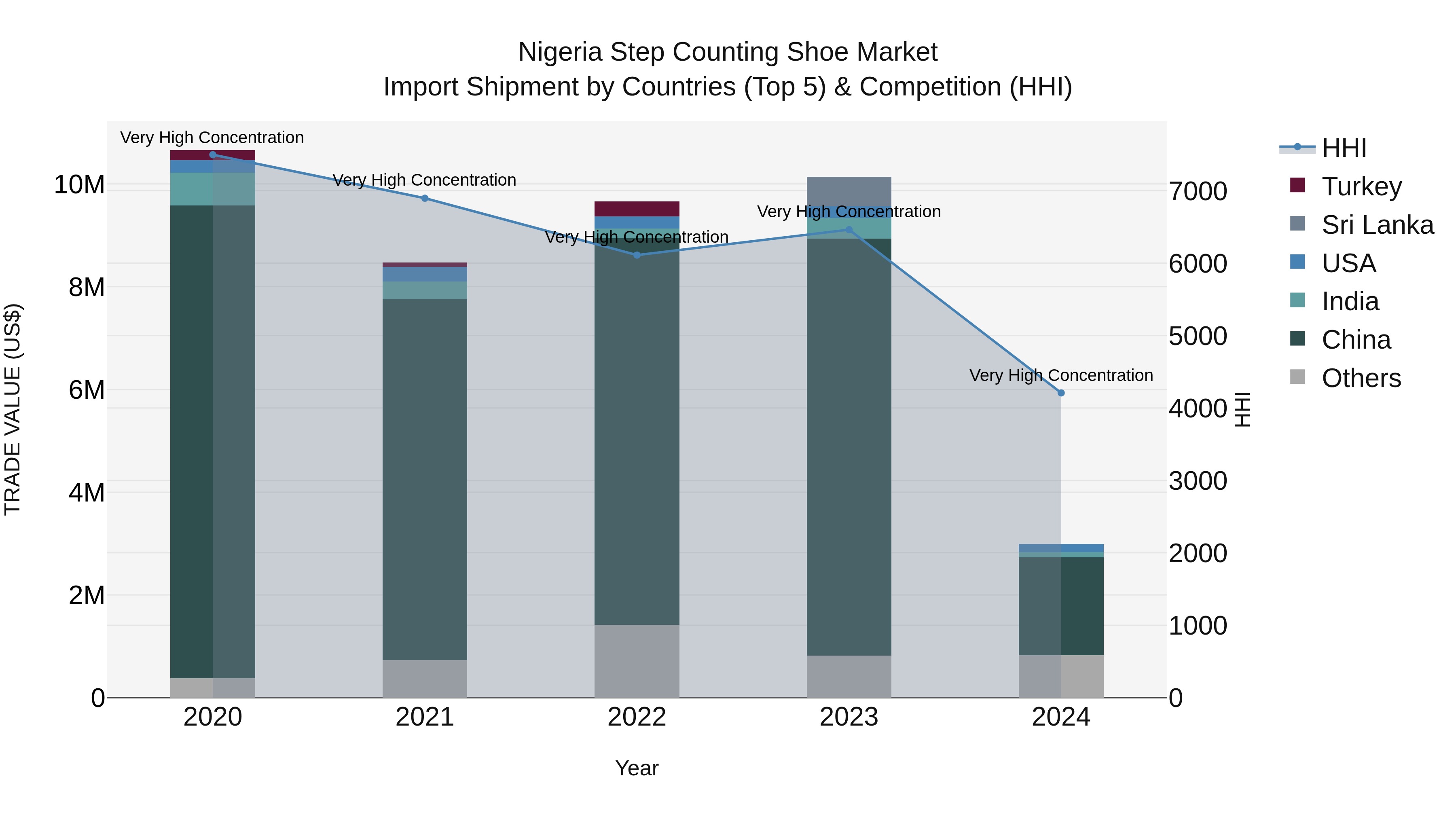Click the 5000 HHI axis tick
Screen dimensions: 1456x819
tap(1198, 336)
